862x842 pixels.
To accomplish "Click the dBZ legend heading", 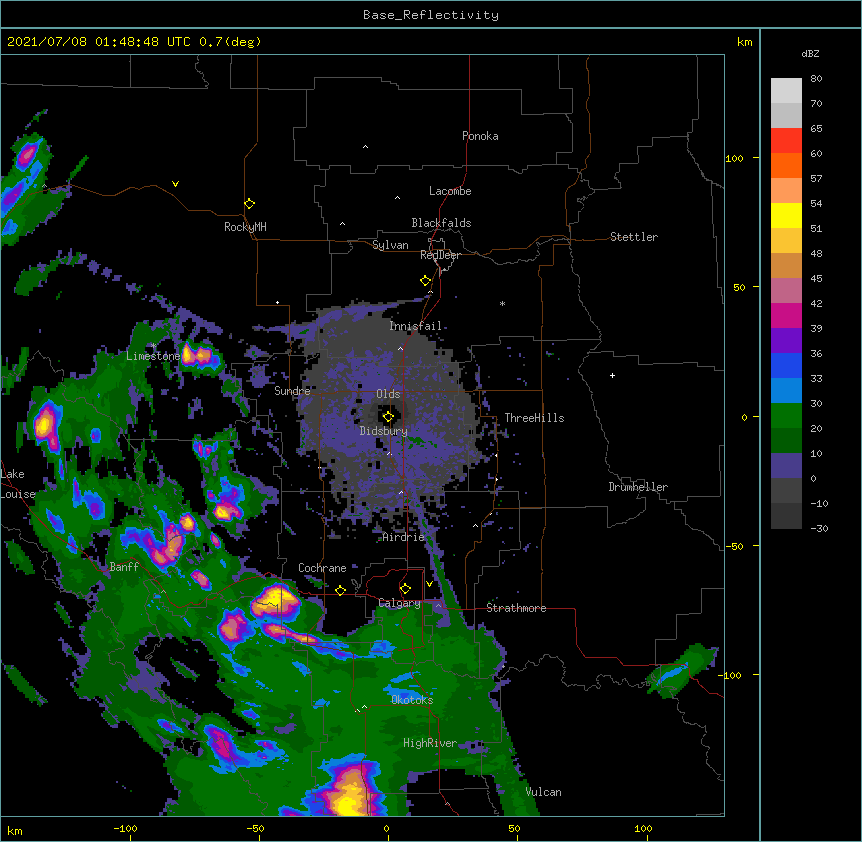I will point(810,53).
